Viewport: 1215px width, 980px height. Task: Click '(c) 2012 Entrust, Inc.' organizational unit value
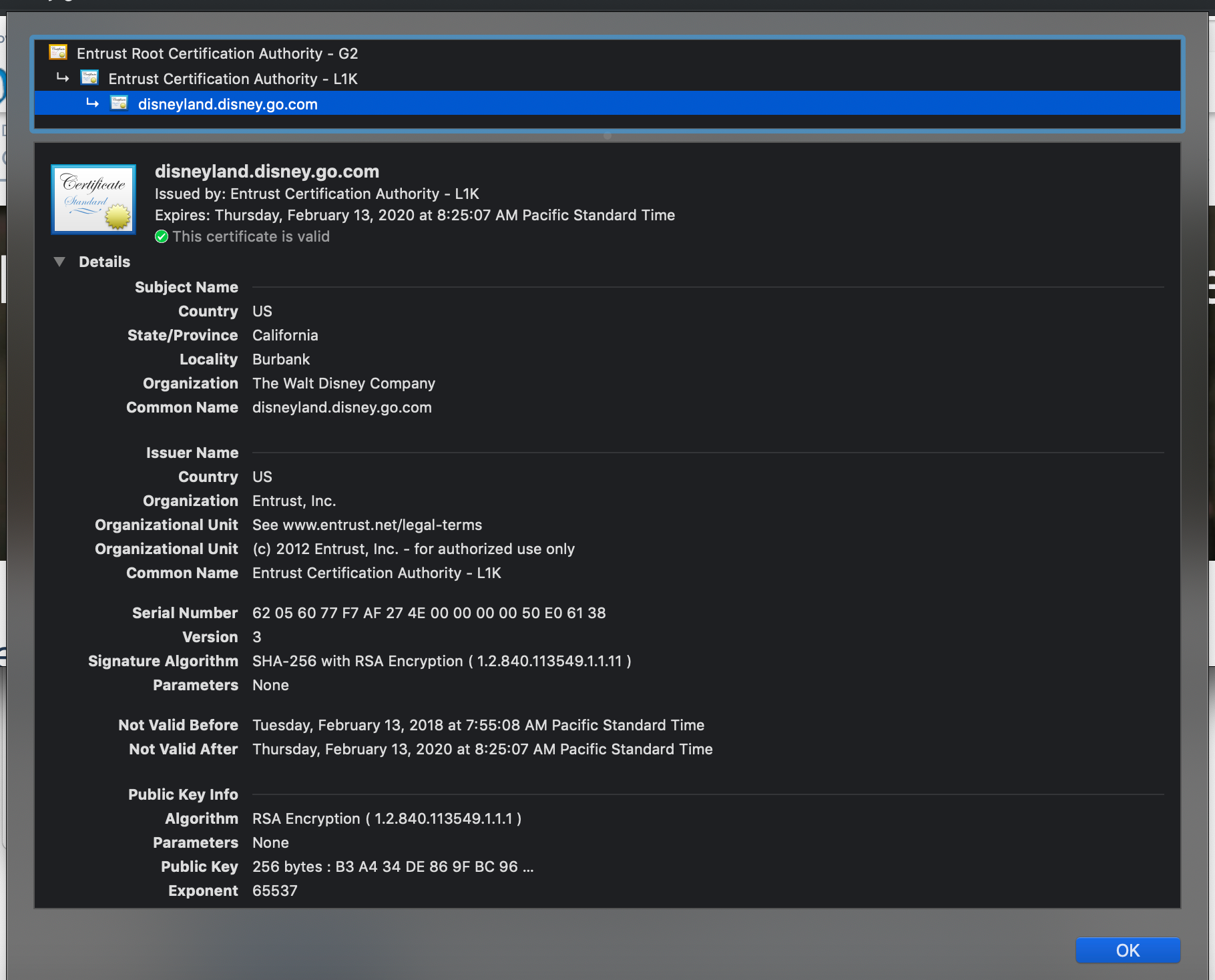(413, 549)
